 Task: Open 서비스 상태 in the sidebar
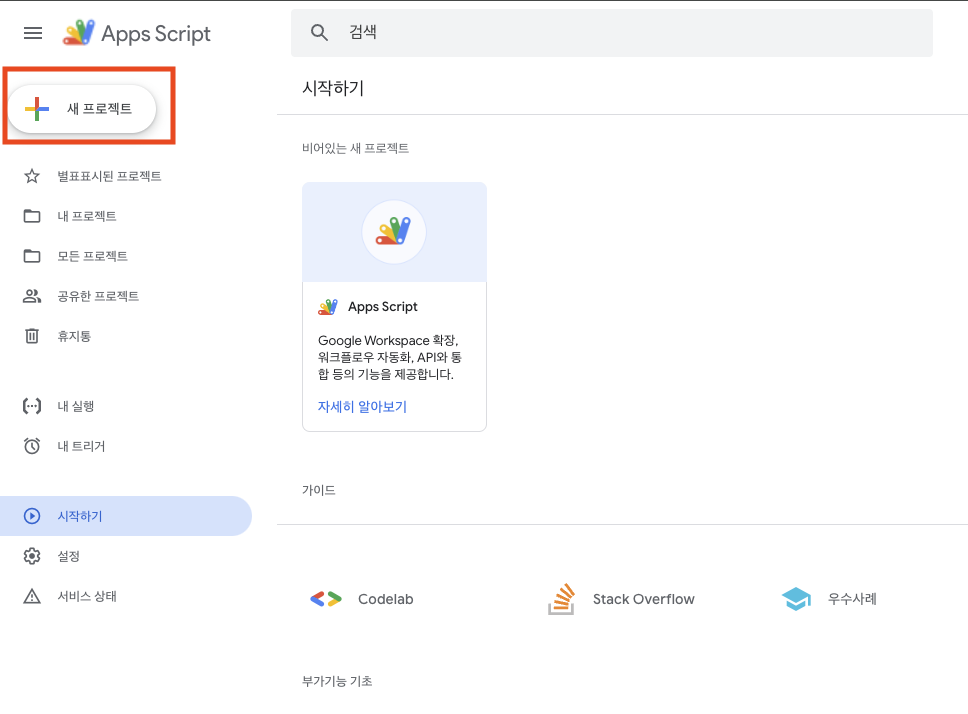tap(87, 596)
